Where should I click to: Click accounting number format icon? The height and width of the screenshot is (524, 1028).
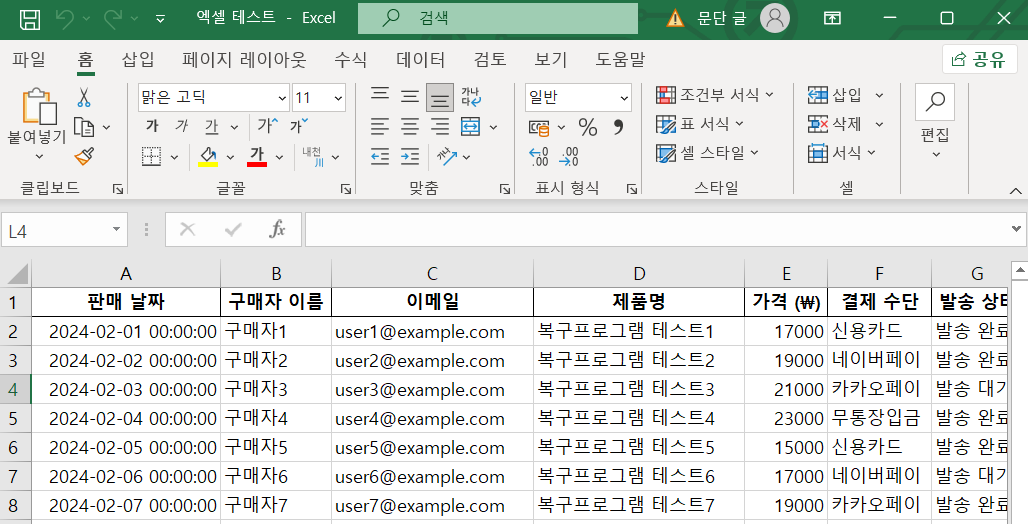click(540, 127)
